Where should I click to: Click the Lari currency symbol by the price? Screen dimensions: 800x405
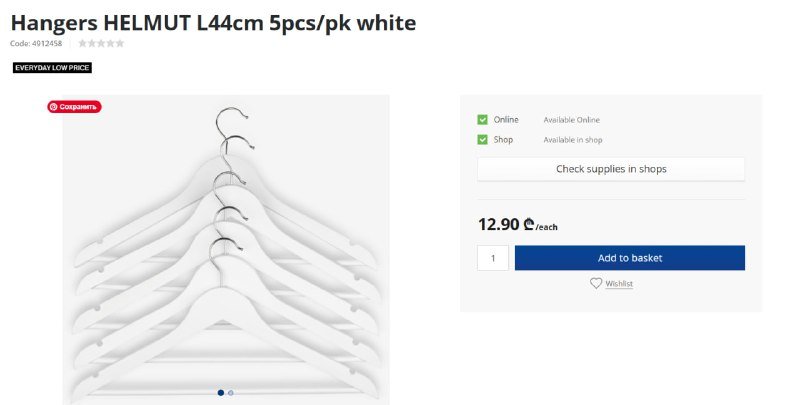click(x=529, y=225)
